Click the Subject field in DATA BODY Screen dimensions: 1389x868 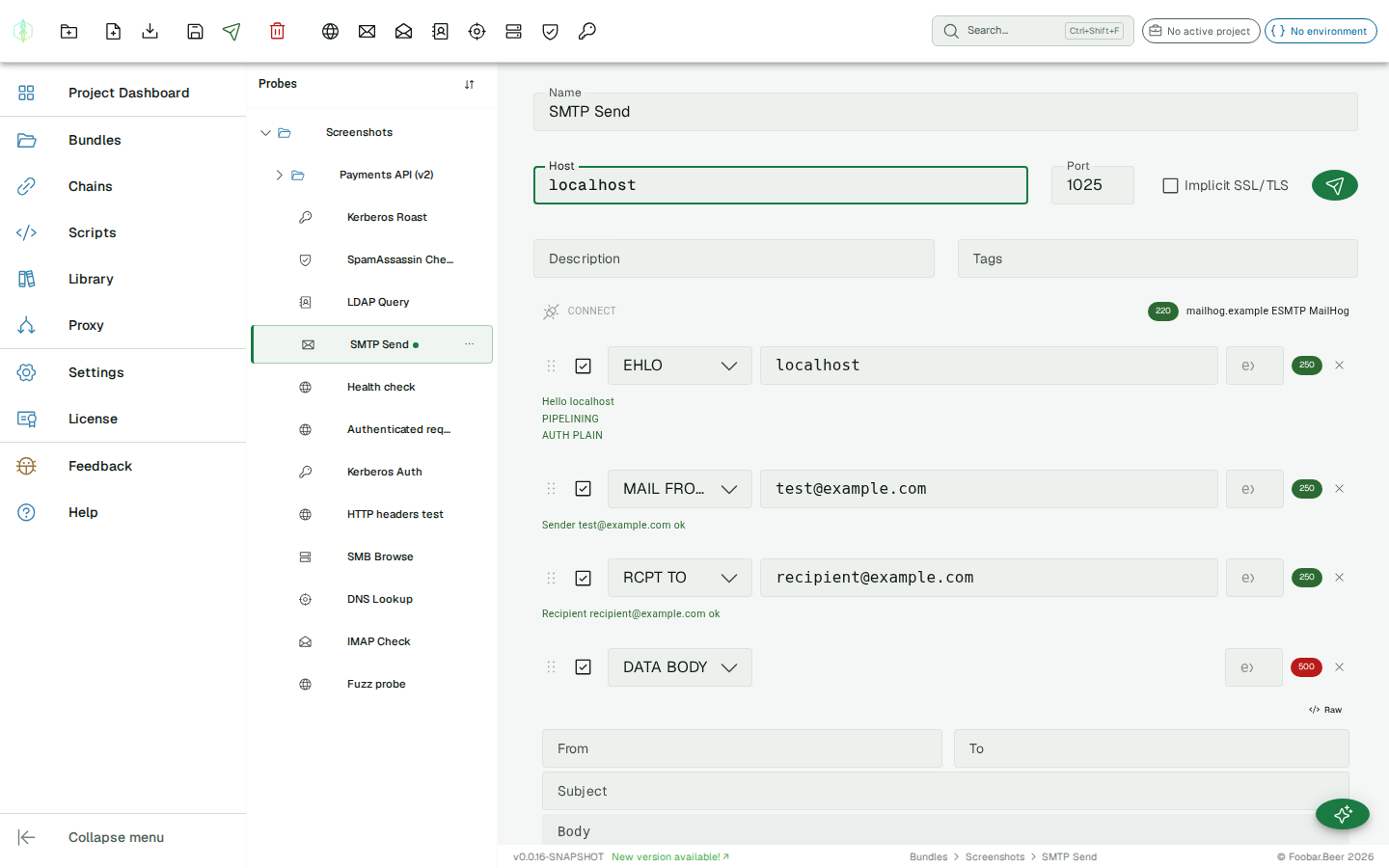click(945, 791)
